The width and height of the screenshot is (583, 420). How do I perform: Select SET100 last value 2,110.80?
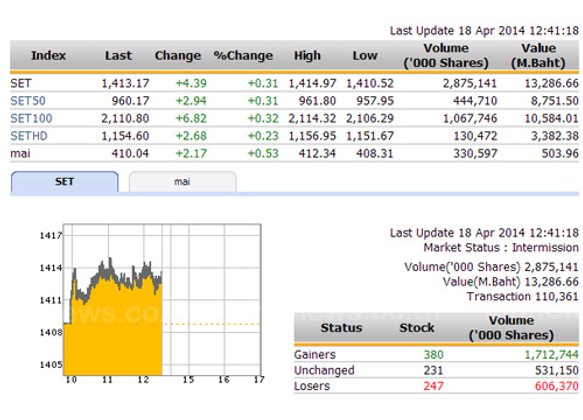click(125, 118)
